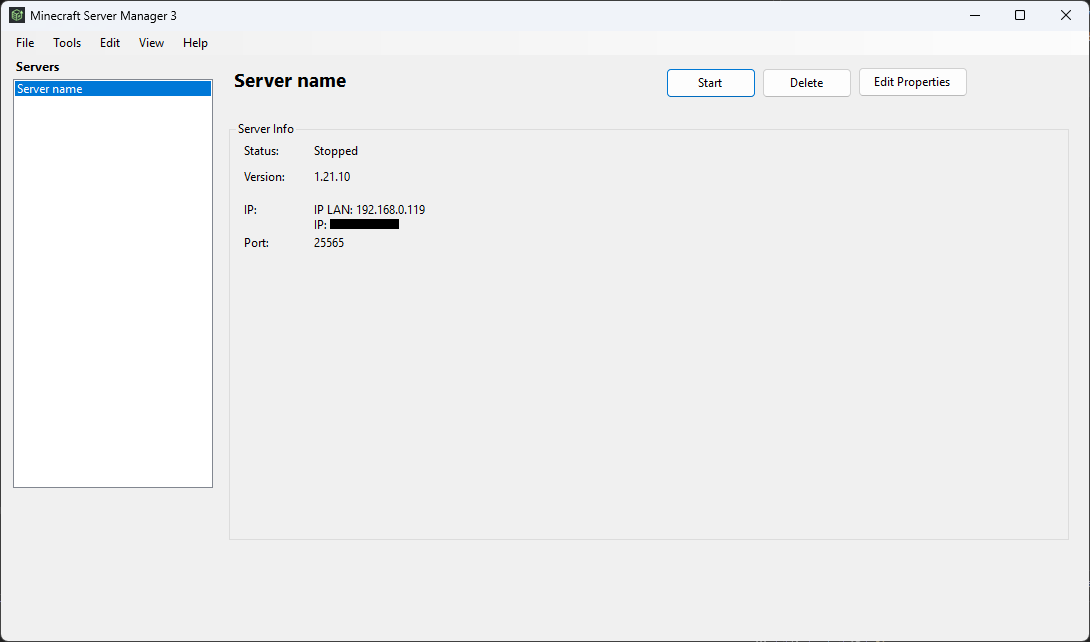
Task: Open the Edit menu
Action: [x=110, y=43]
